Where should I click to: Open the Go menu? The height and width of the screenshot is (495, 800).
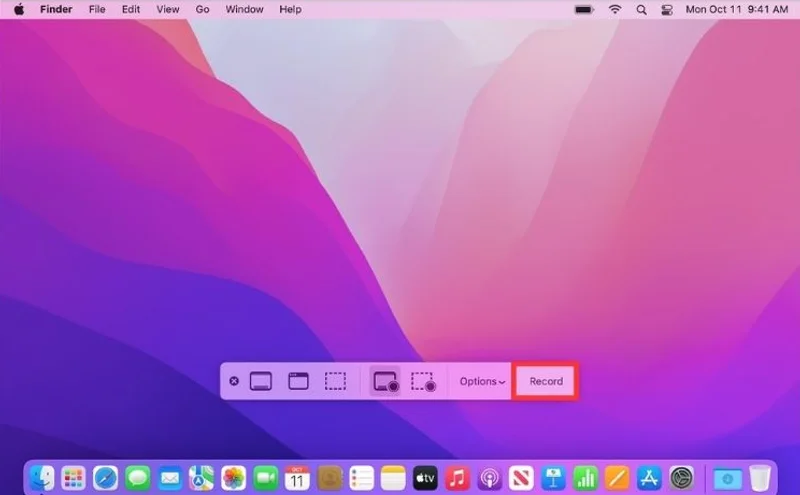[203, 9]
